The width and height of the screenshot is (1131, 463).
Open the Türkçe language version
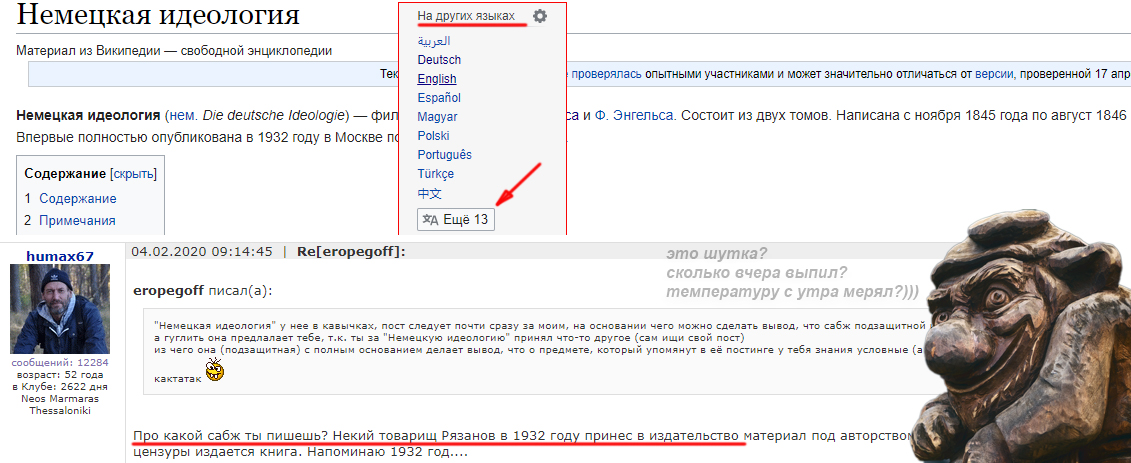tap(435, 174)
